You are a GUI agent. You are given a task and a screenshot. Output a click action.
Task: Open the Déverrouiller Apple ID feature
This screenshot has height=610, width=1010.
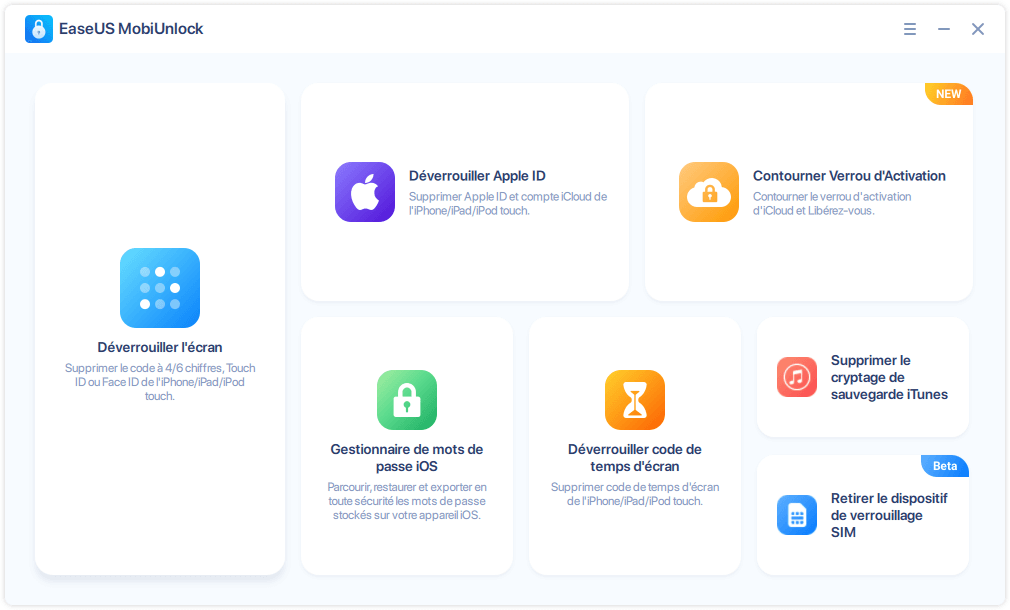coord(464,191)
